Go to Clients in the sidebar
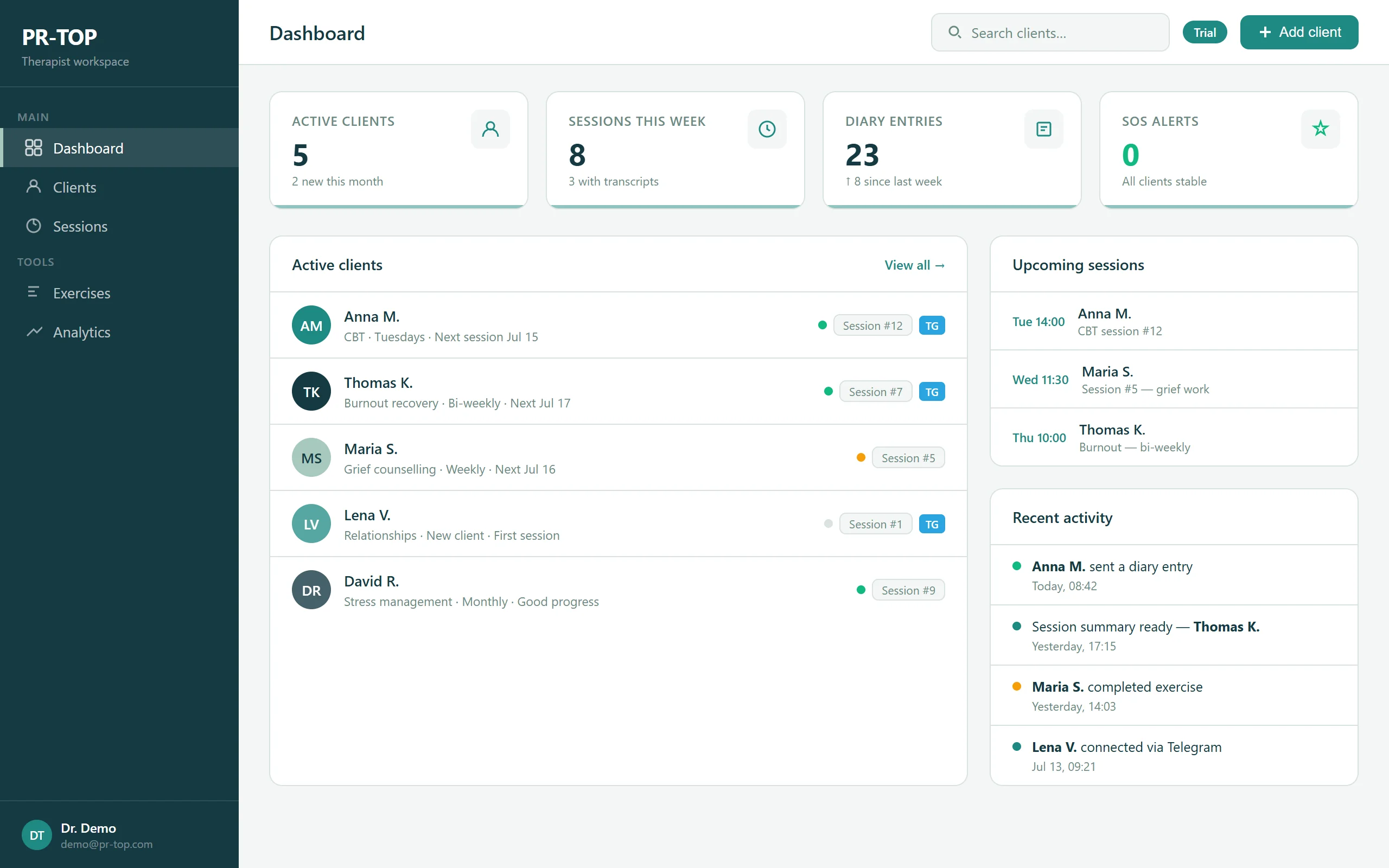Screen dimensions: 1389x868 (x=119, y=187)
